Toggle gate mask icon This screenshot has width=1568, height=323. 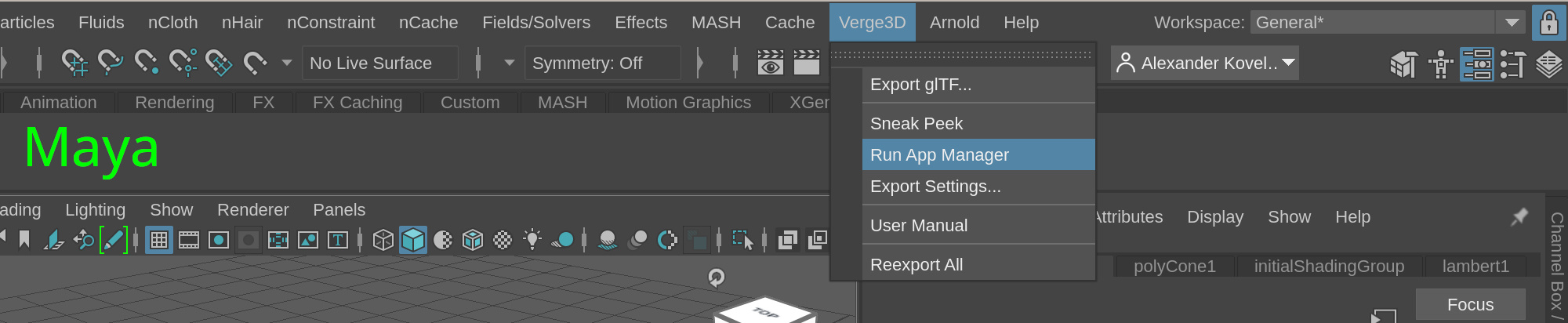[x=249, y=240]
